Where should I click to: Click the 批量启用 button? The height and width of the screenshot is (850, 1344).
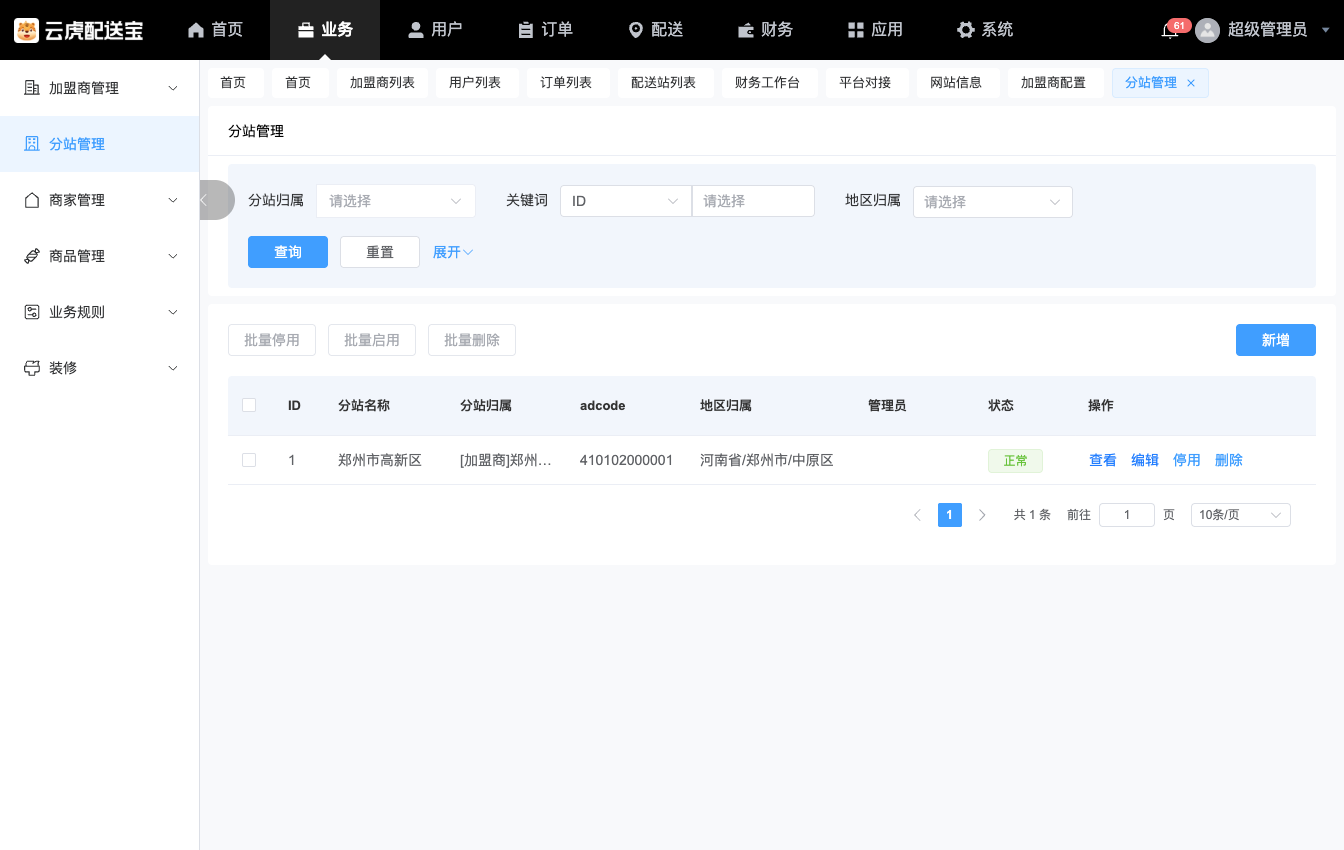coord(372,340)
